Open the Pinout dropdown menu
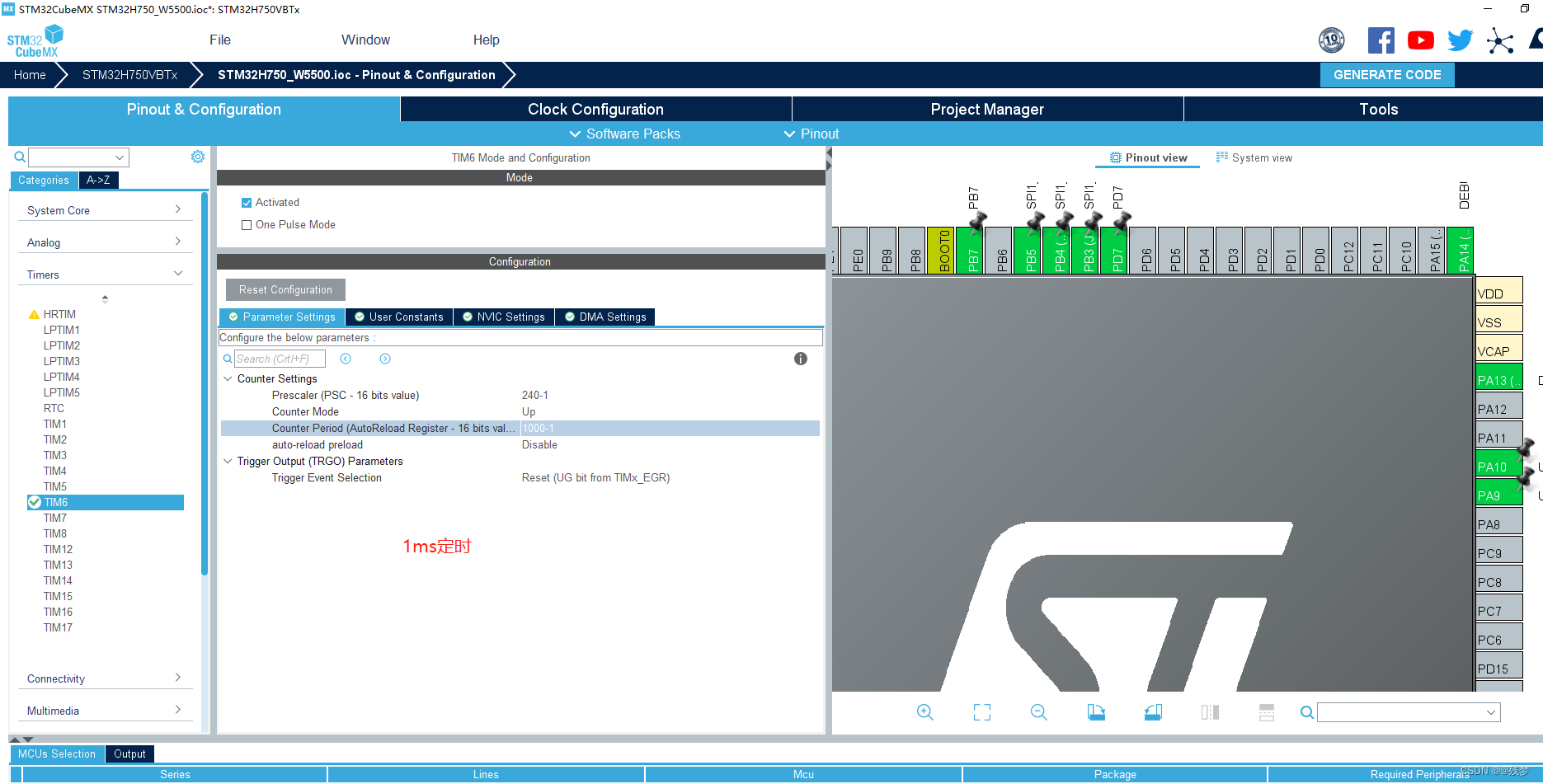 [811, 134]
